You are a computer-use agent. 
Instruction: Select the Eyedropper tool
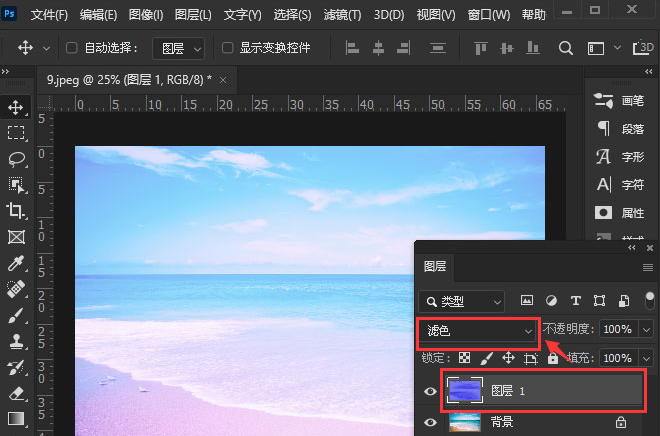(16, 263)
